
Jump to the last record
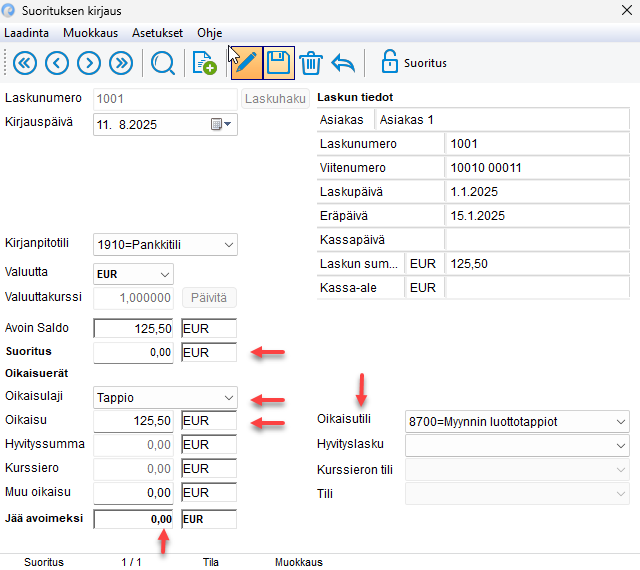[121, 63]
